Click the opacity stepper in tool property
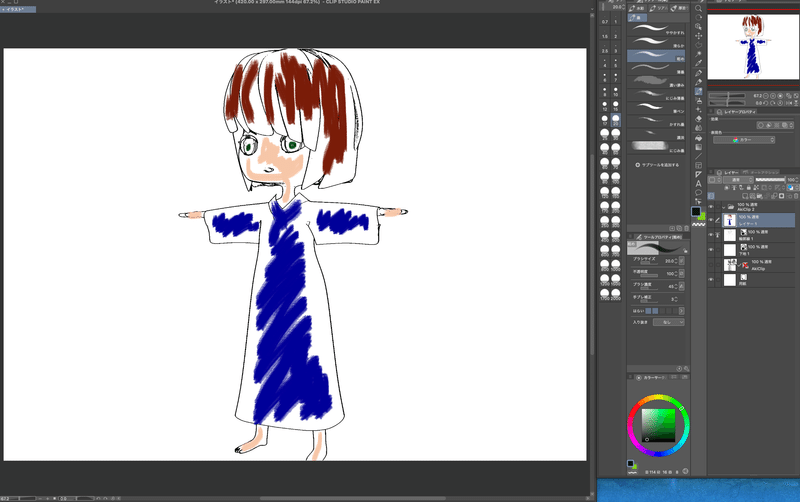This screenshot has height=502, width=800. (676, 273)
